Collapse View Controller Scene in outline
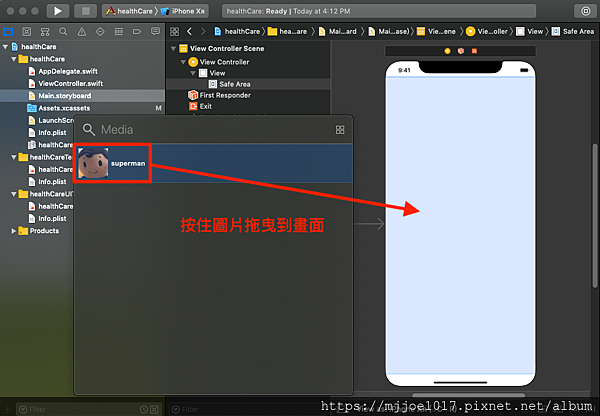The height and width of the screenshot is (416, 600). click(x=173, y=49)
